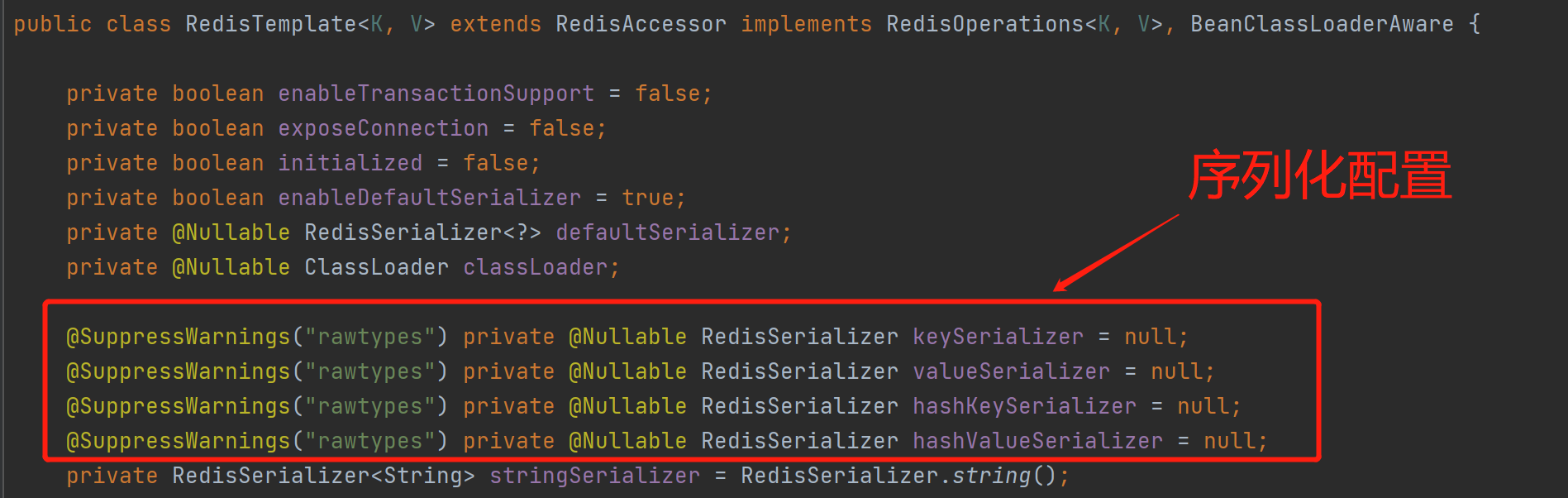Click the hashKeySerializer field name

click(x=1024, y=406)
